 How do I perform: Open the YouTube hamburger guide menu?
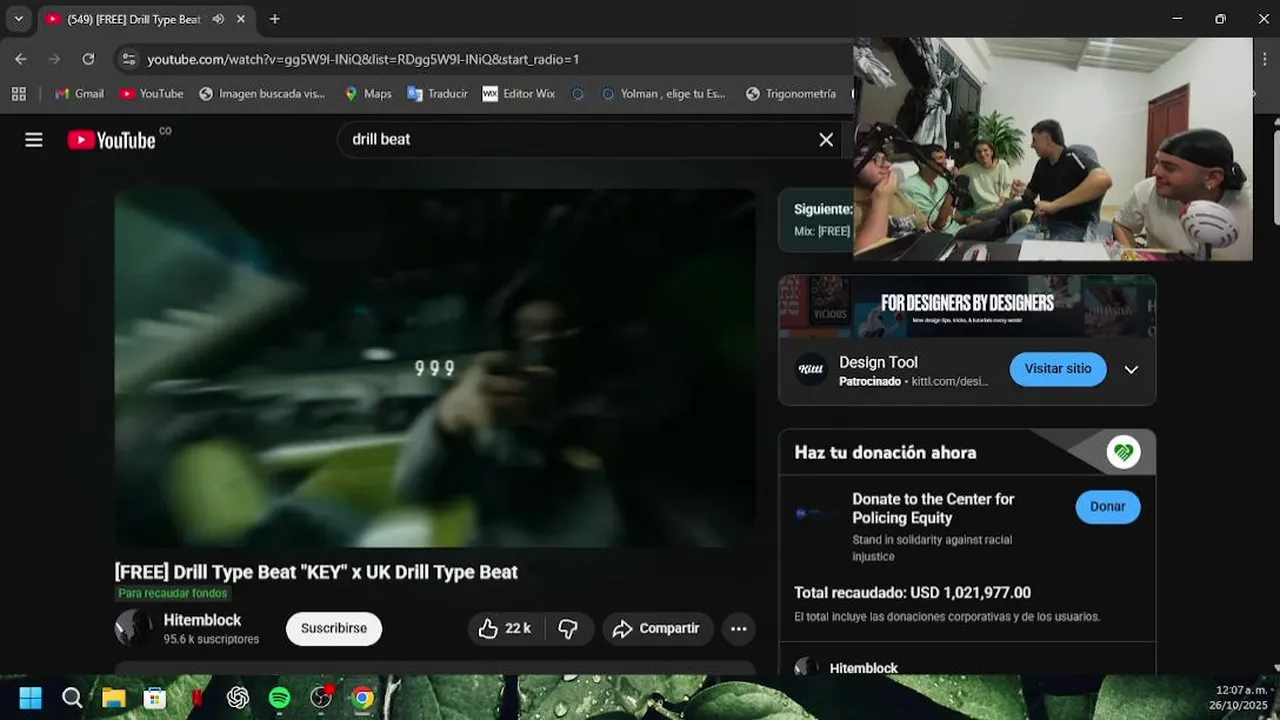pos(34,140)
